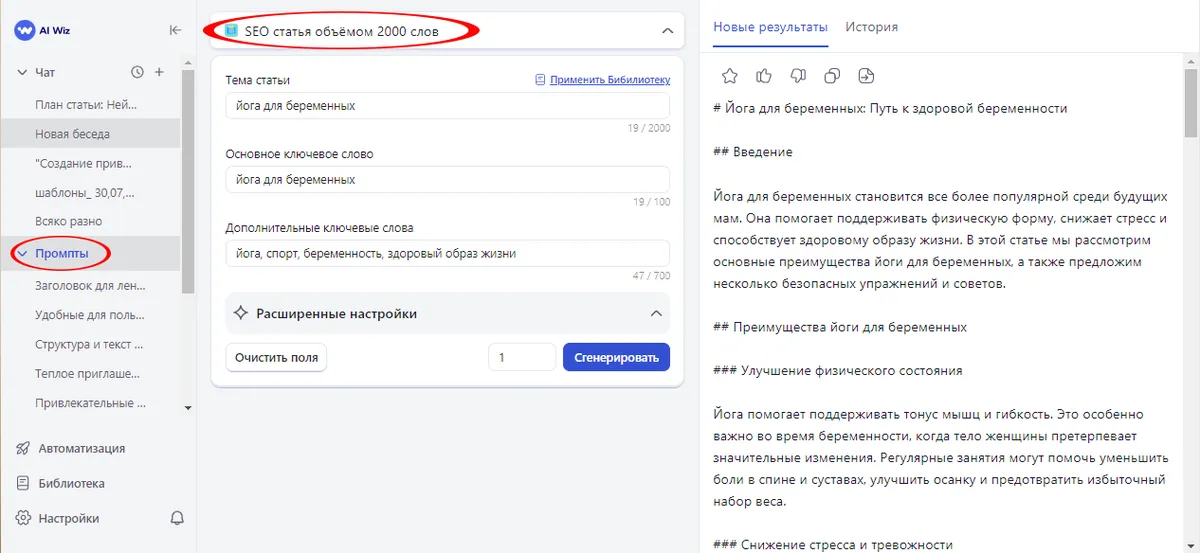
Task: Export the result with arrow document icon
Action: pyautogui.click(x=866, y=76)
